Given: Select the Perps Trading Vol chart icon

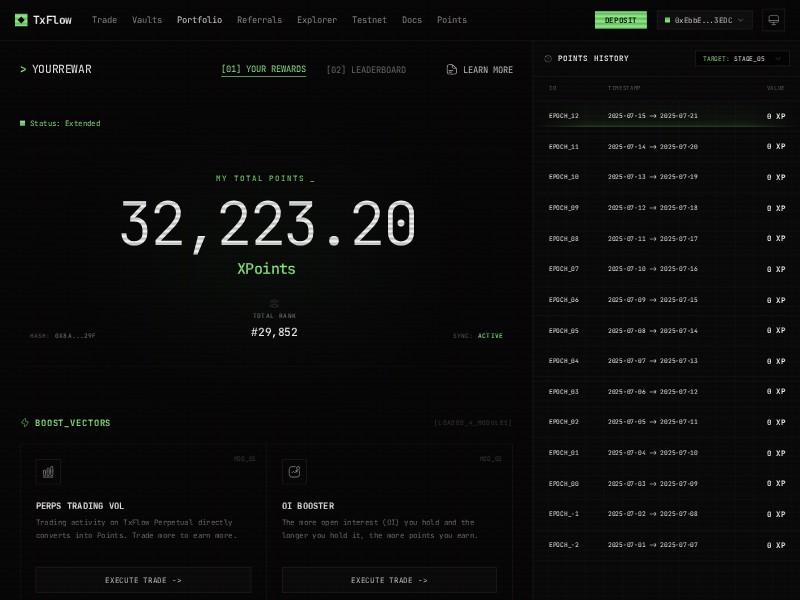Looking at the screenshot, I should [48, 471].
